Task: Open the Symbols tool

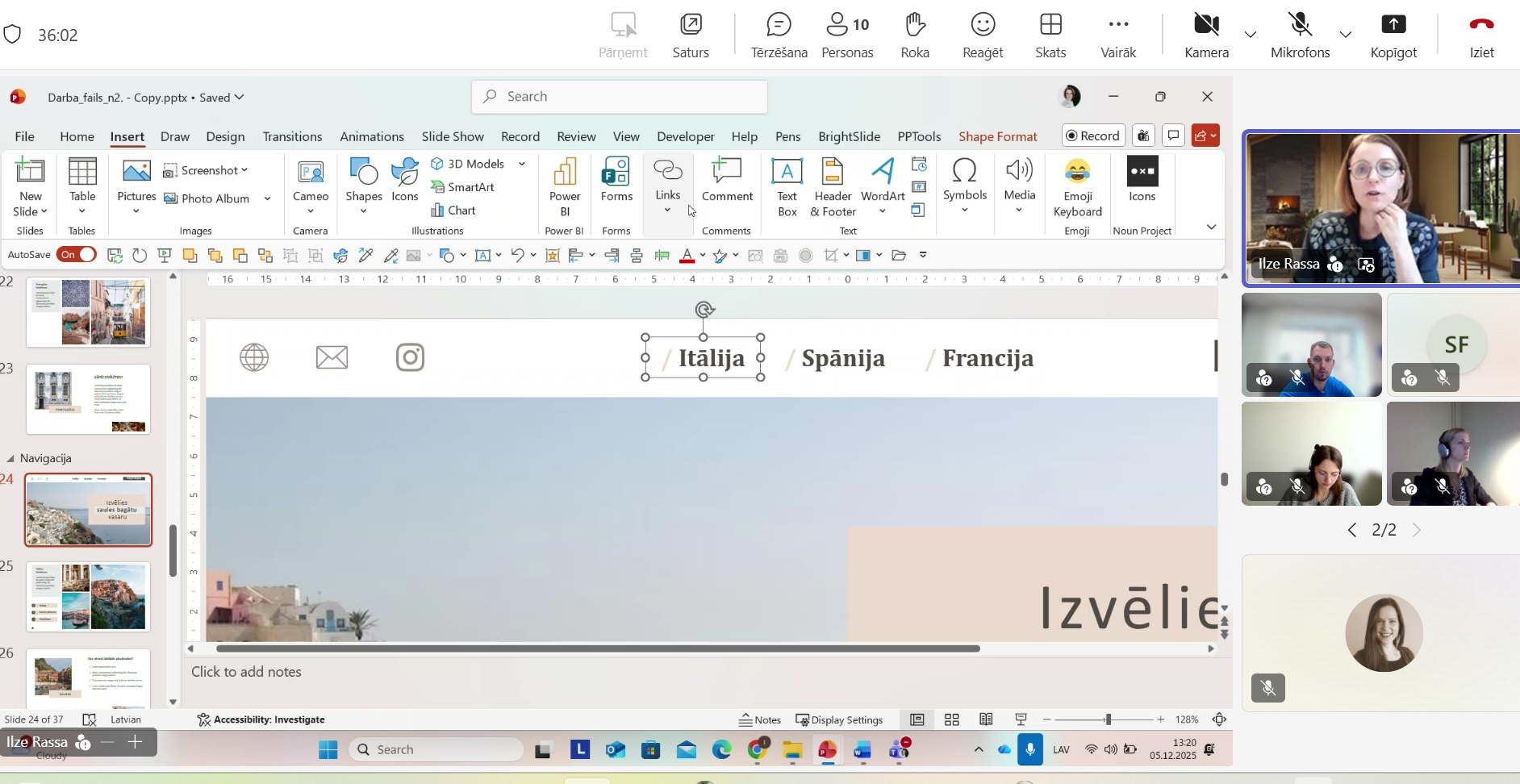Action: pyautogui.click(x=965, y=186)
